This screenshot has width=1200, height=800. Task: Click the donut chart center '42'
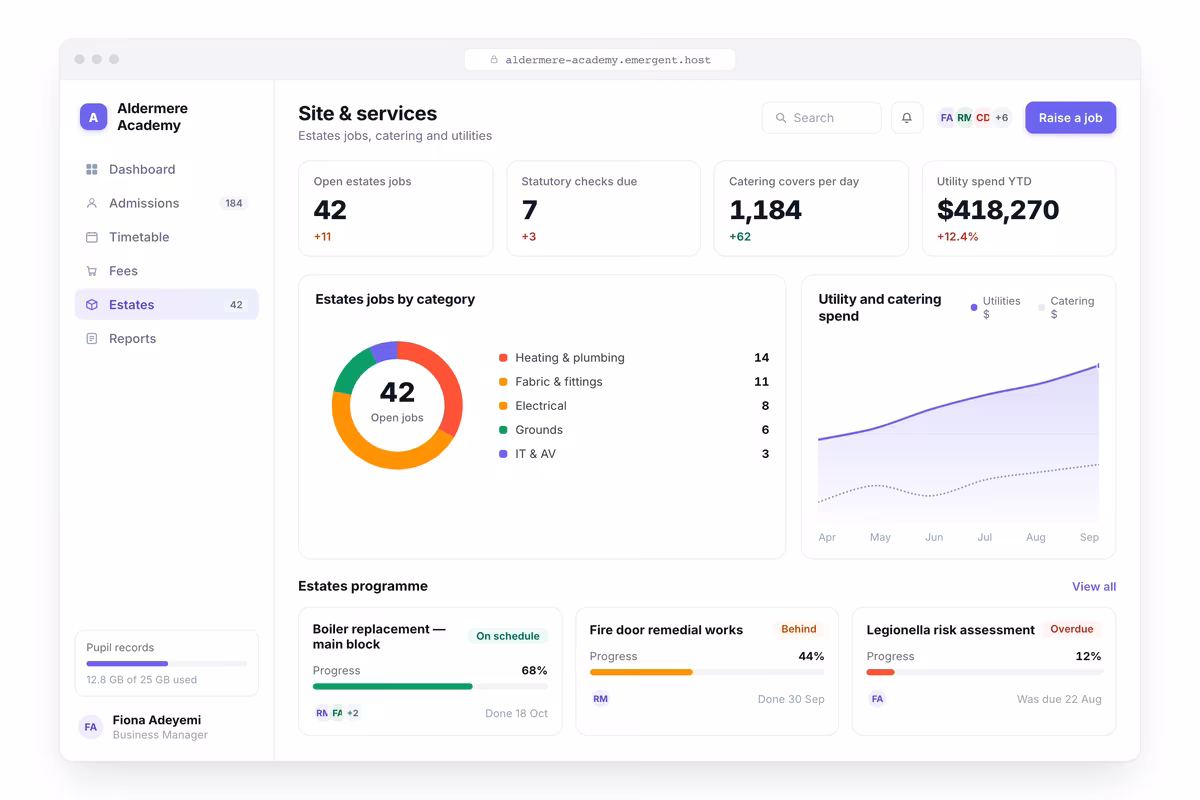click(x=397, y=392)
